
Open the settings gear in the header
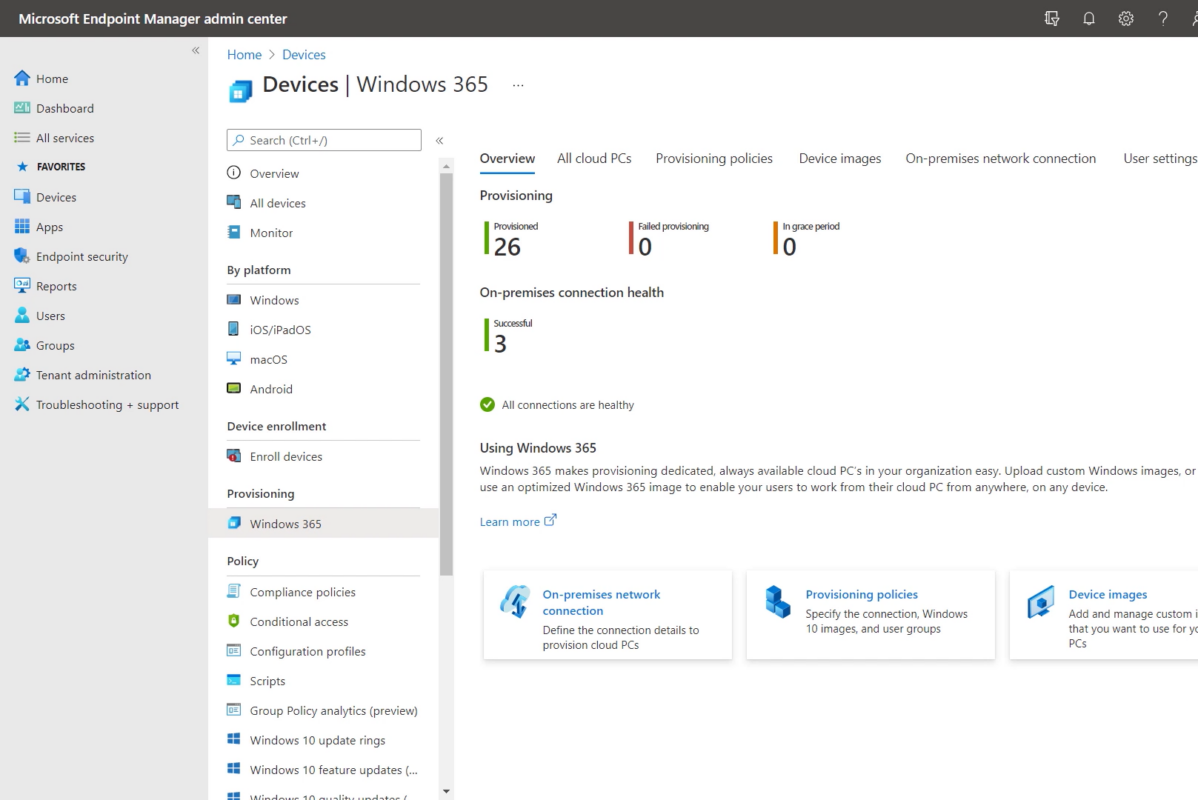point(1125,18)
